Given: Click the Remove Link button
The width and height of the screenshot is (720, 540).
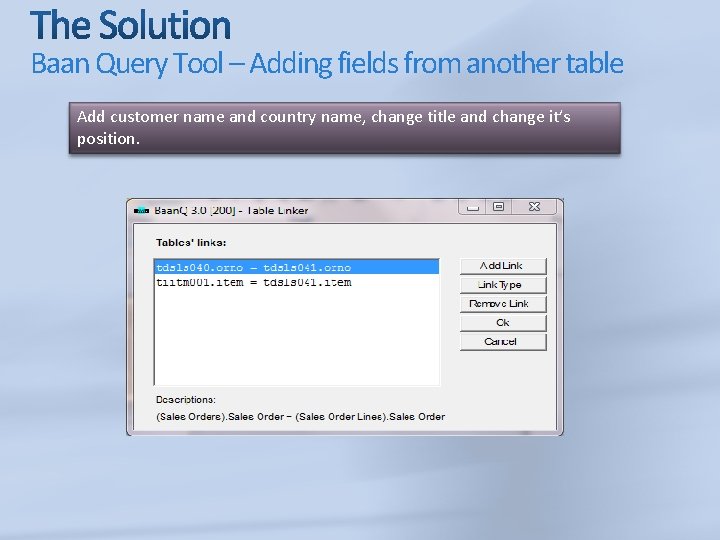Looking at the screenshot, I should [x=503, y=304].
